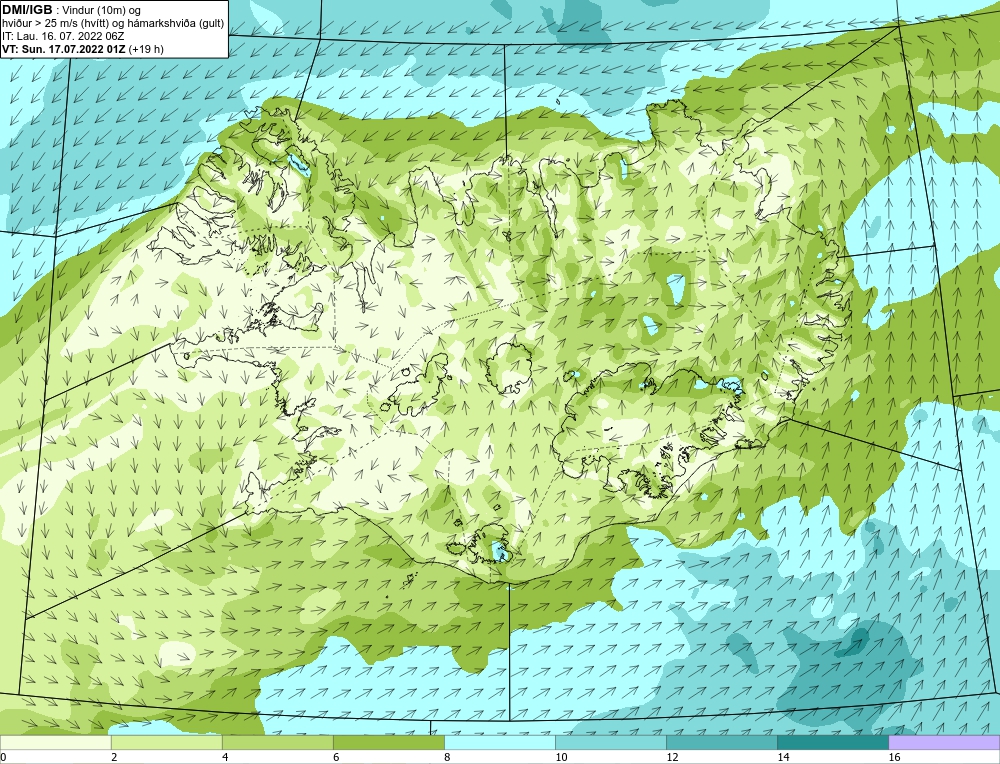This screenshot has height=764, width=1000.
Task: Click the 10–12 m/s teal legend swatch
Action: pyautogui.click(x=610, y=742)
